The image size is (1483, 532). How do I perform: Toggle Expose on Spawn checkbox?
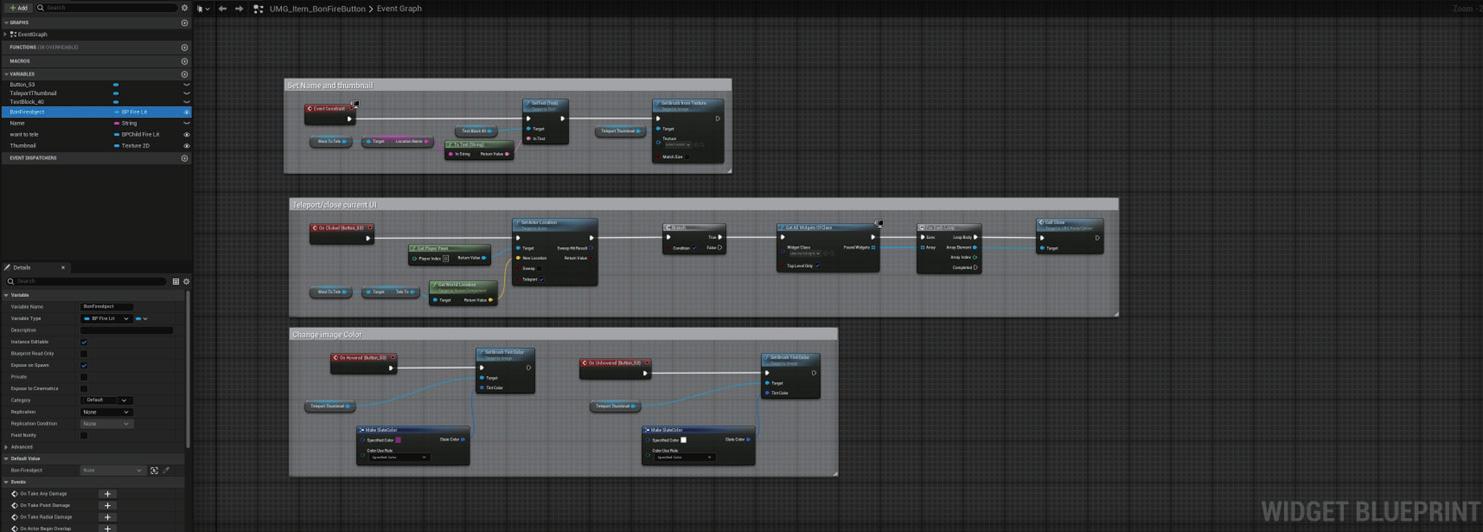click(84, 365)
